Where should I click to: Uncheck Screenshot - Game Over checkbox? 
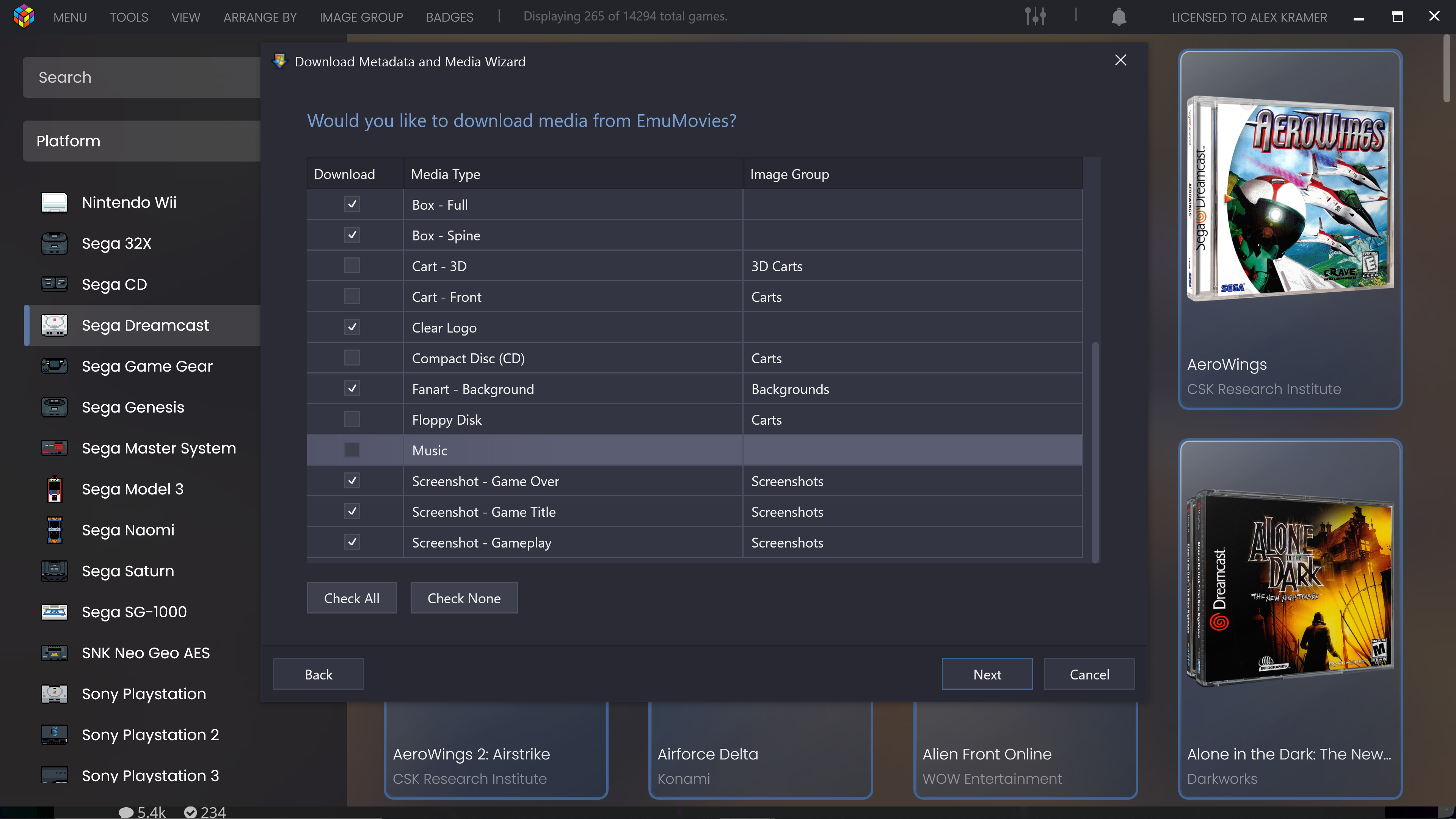pyautogui.click(x=352, y=480)
